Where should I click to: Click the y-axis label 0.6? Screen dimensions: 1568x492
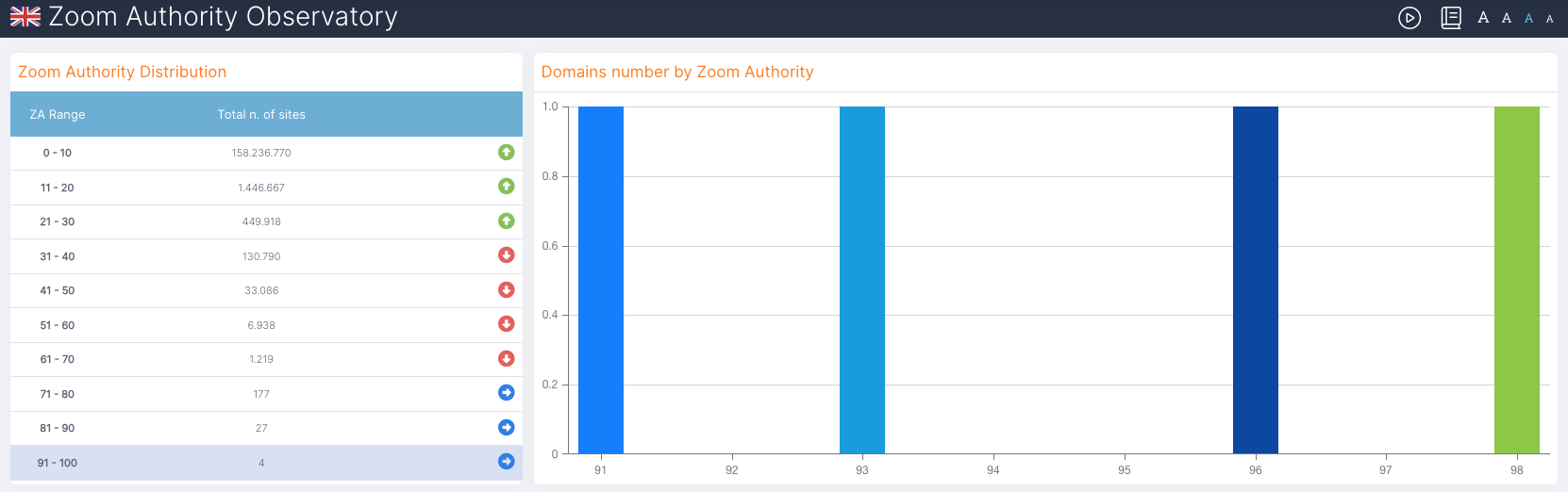pyautogui.click(x=550, y=246)
